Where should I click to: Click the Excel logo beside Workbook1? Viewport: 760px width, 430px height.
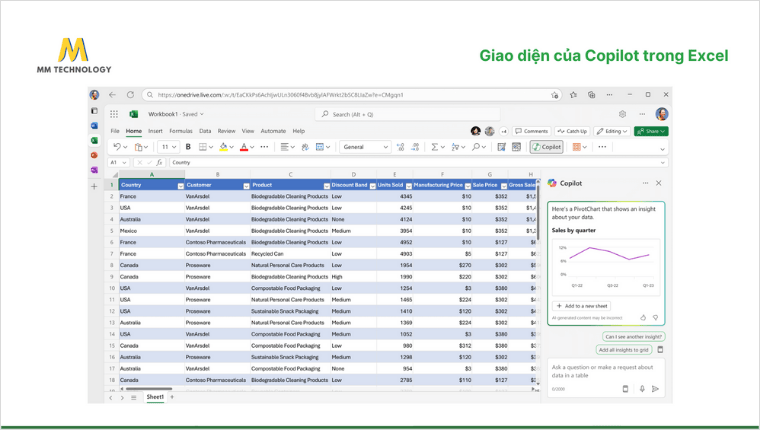134,114
